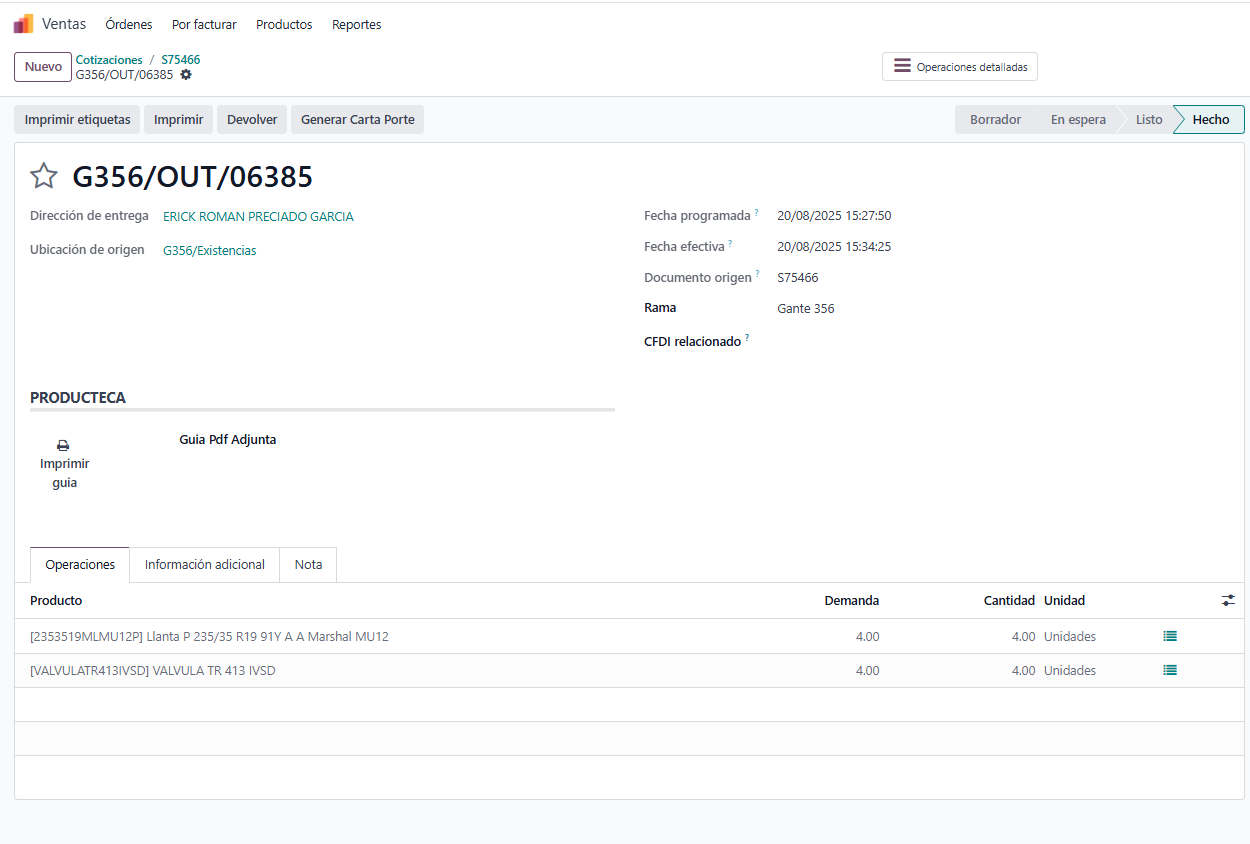
Task: Click the Imprimir etiquetas button
Action: (77, 120)
